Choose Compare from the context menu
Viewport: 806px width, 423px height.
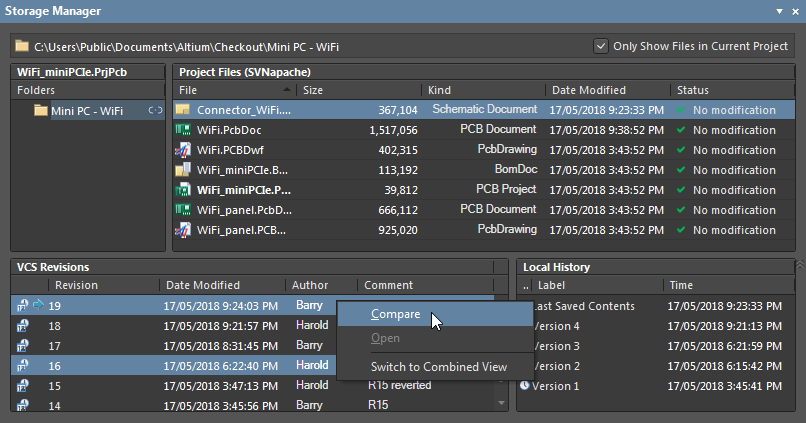(x=395, y=314)
